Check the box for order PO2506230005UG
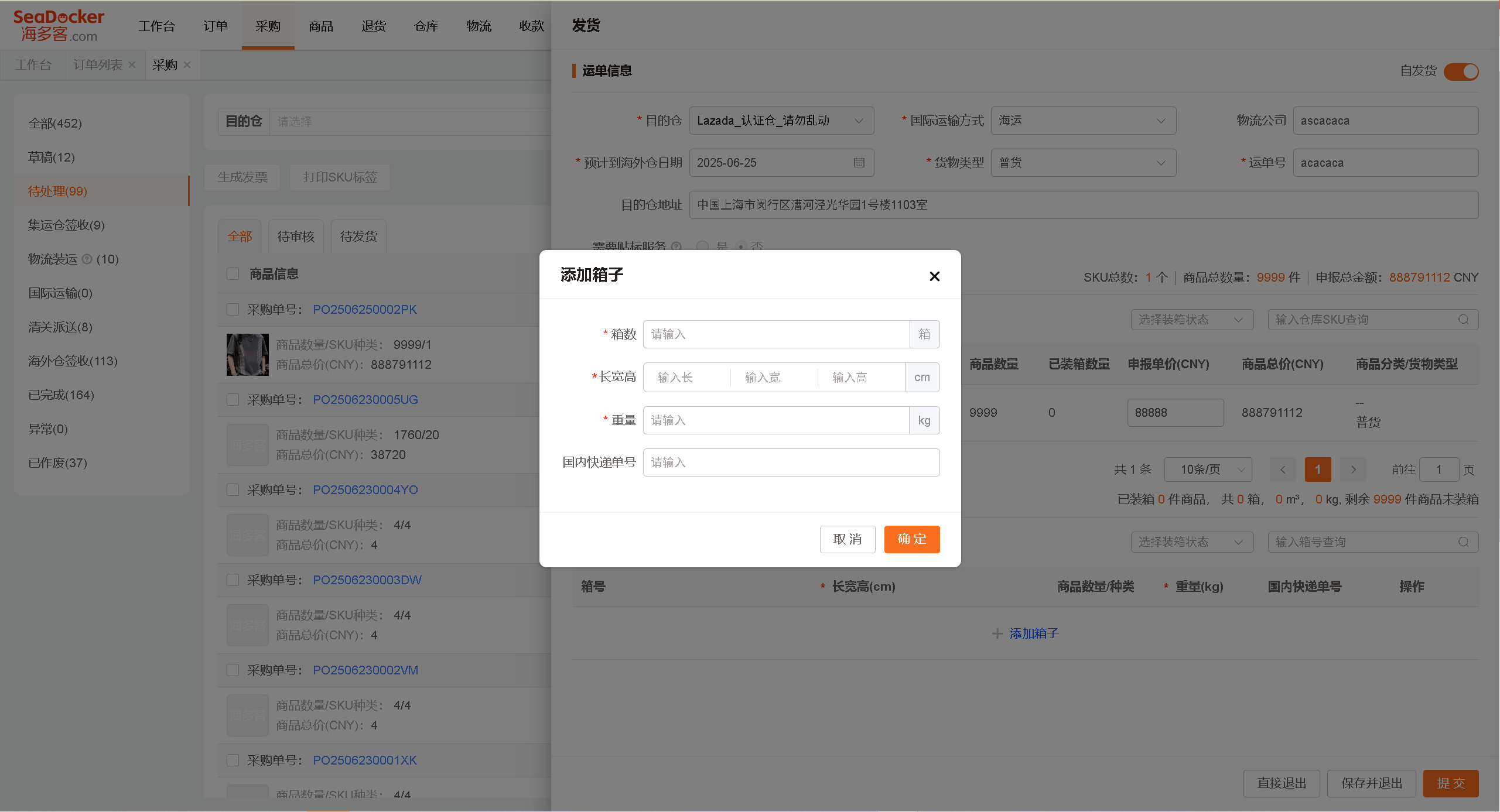Screen dimensions: 1500x812 [x=233, y=399]
